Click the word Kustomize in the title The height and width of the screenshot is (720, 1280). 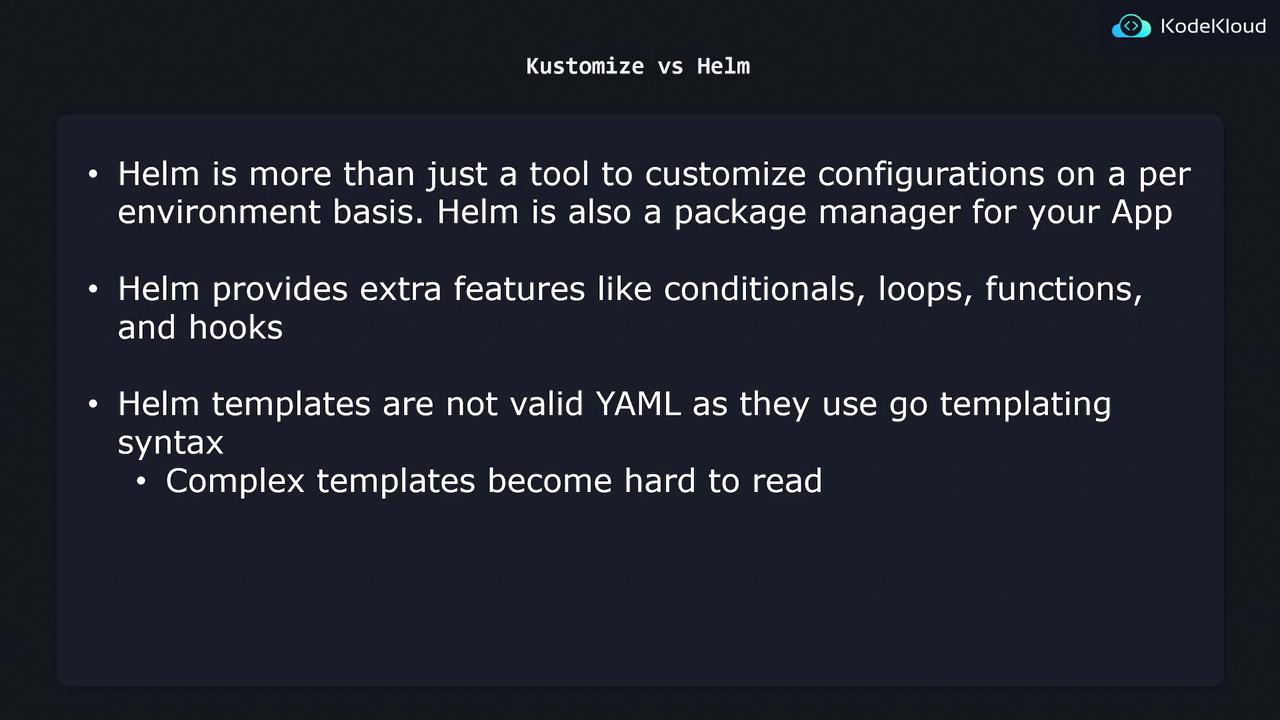pos(585,66)
